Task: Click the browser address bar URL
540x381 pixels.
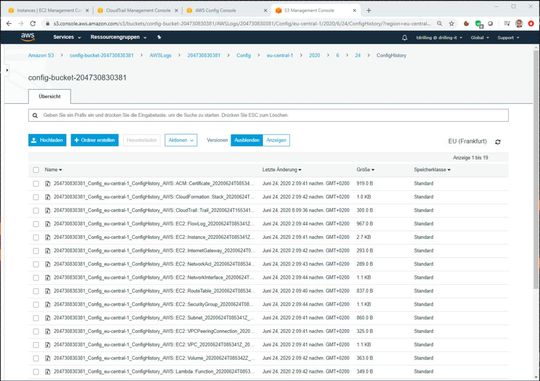Action: tap(241, 23)
